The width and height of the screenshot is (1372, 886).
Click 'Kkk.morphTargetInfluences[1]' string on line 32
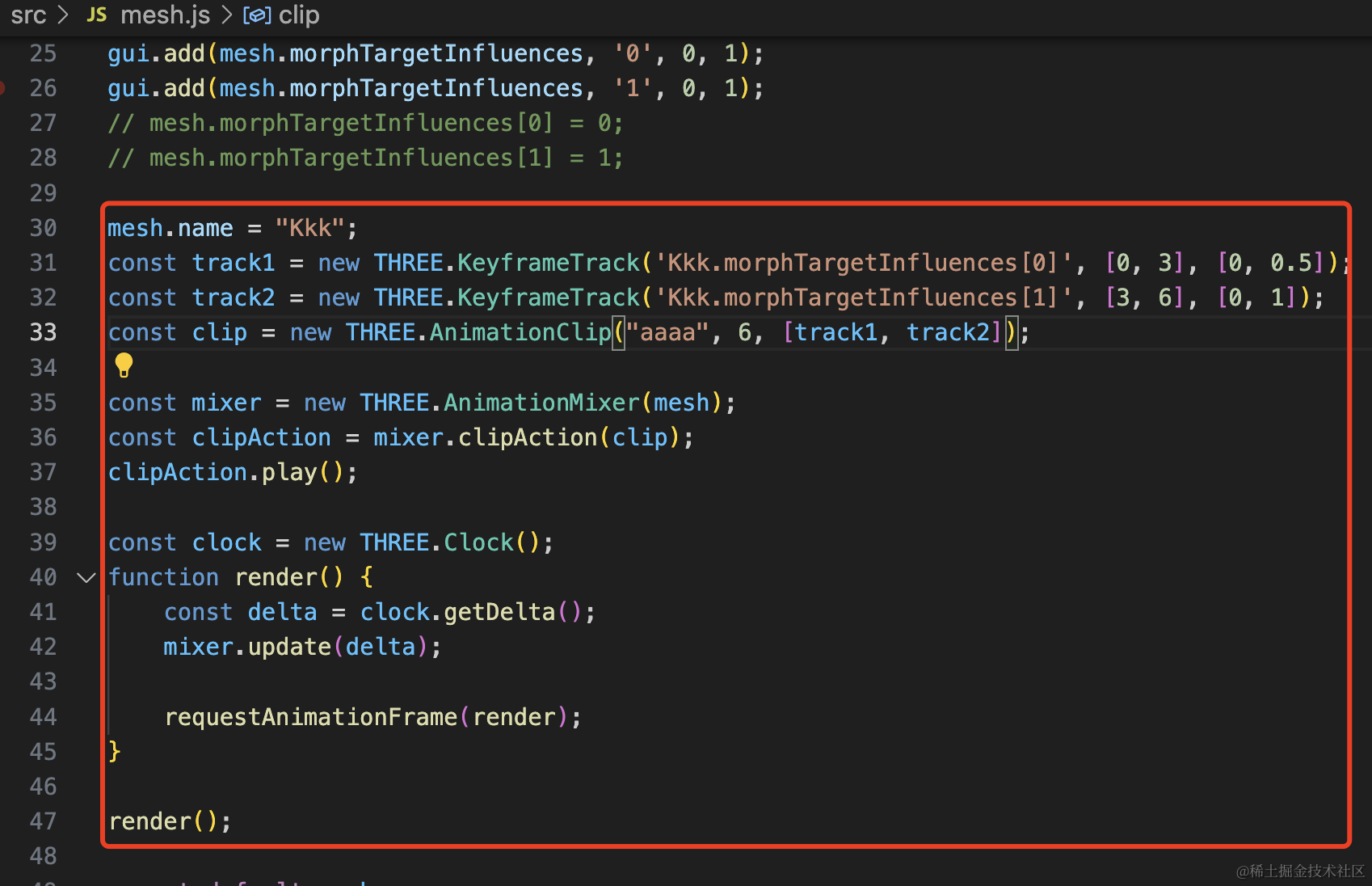pos(863,297)
